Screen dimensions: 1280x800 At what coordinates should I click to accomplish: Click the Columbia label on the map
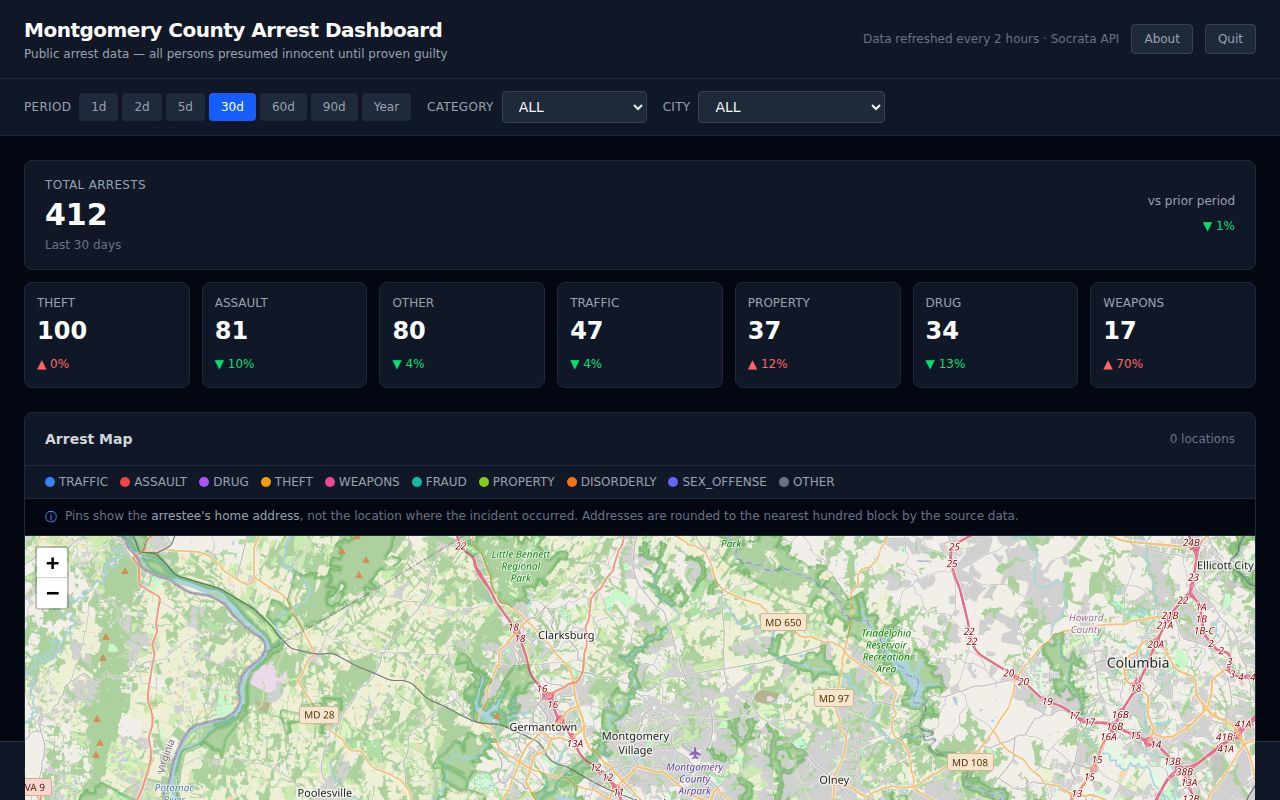coord(1138,663)
